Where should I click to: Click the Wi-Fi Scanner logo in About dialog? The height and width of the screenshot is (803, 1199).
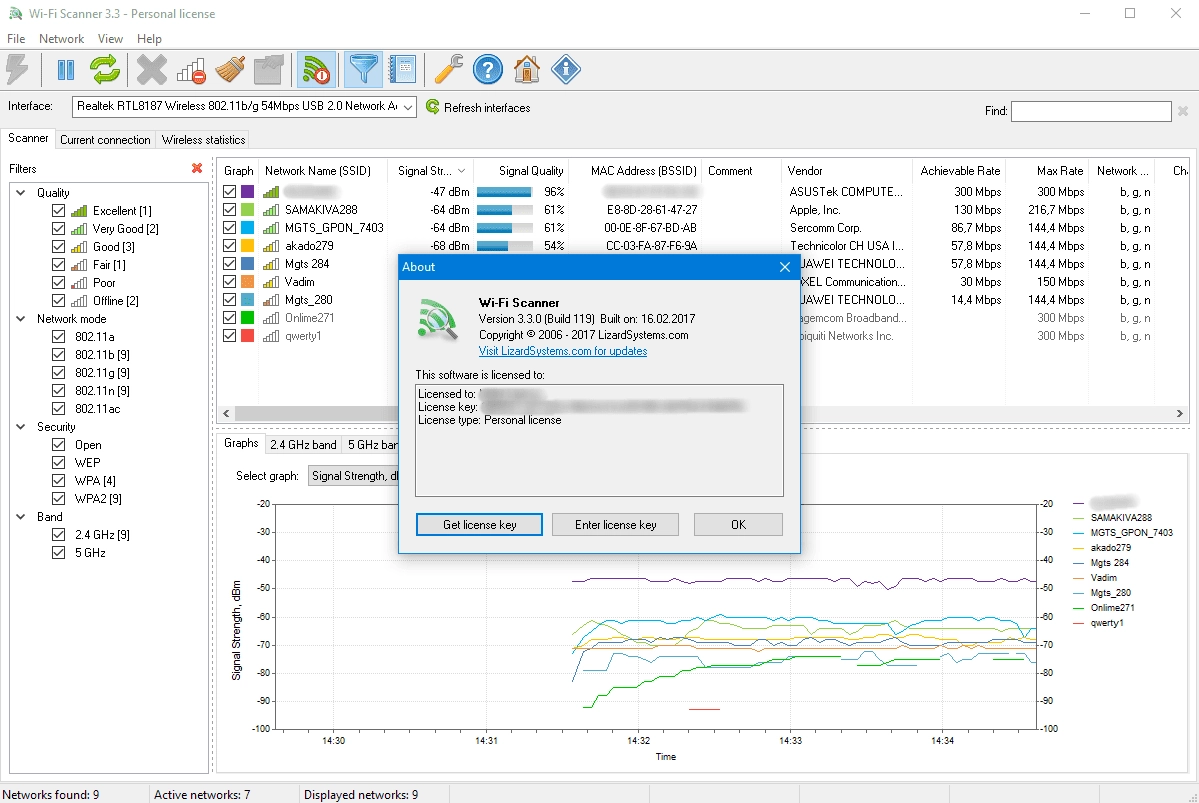tap(437, 320)
